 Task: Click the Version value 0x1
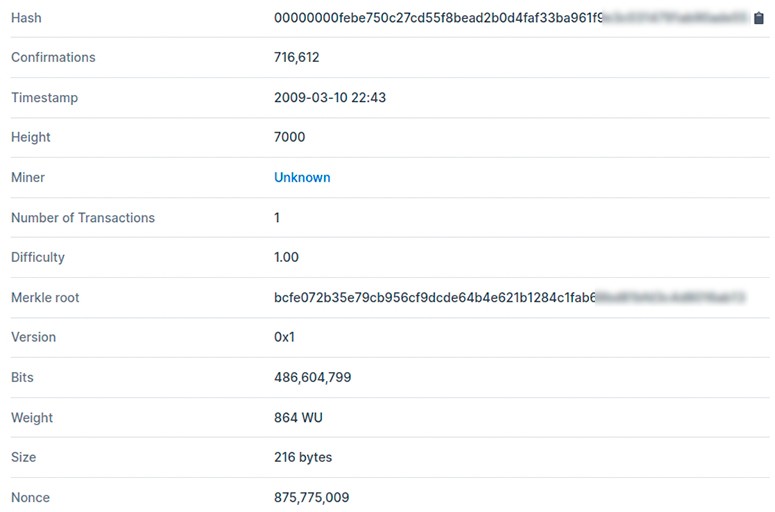[x=284, y=337]
